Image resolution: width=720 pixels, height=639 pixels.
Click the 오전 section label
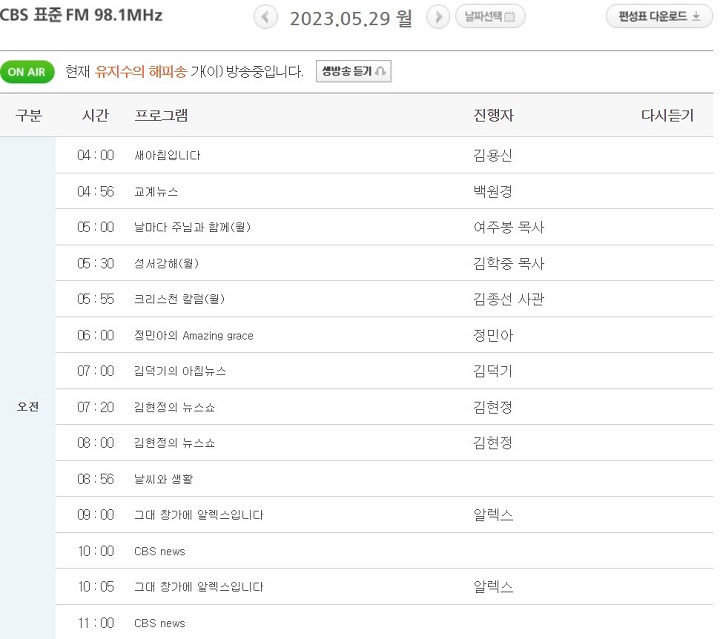click(28, 407)
